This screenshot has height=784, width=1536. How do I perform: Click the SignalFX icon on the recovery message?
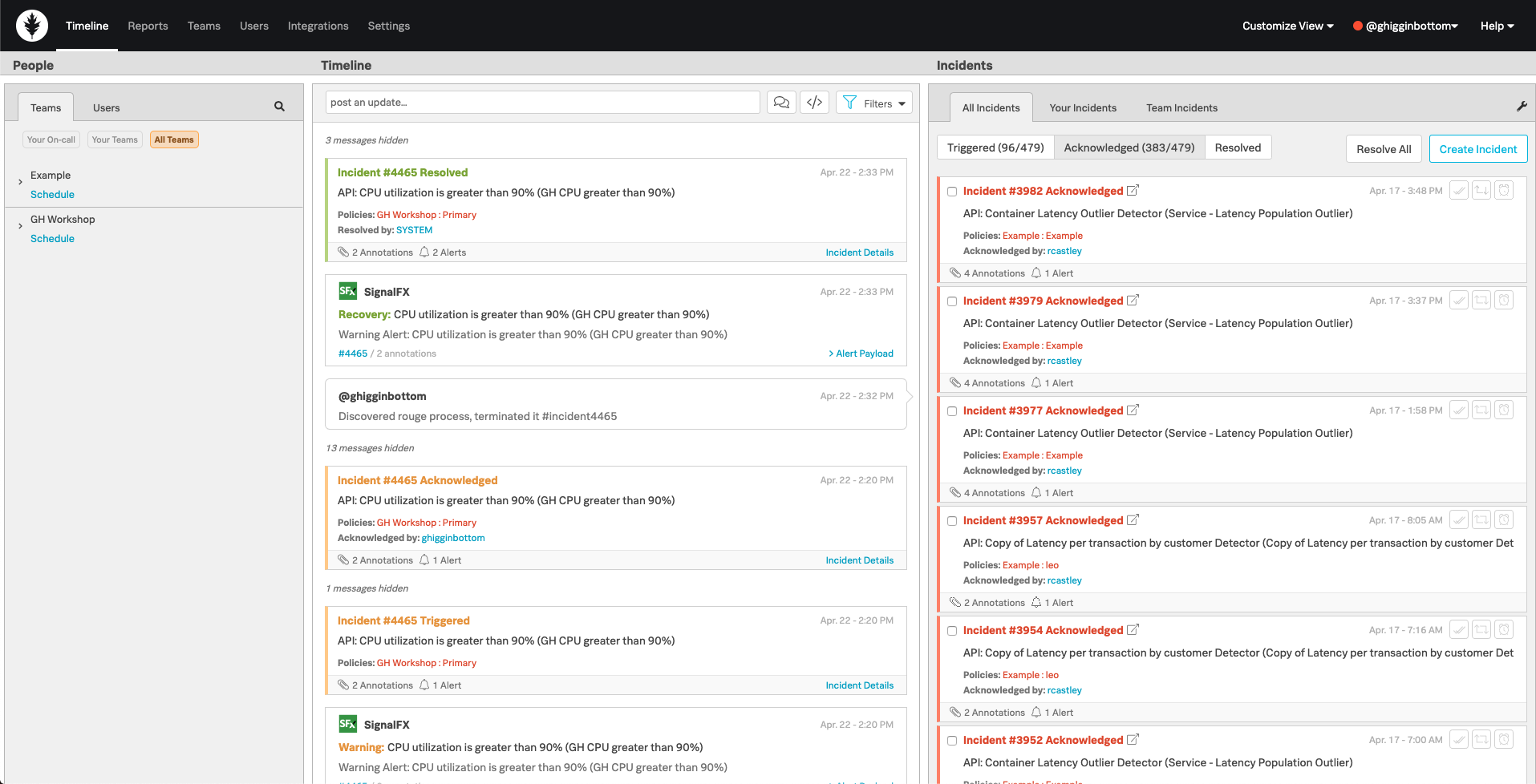point(347,291)
